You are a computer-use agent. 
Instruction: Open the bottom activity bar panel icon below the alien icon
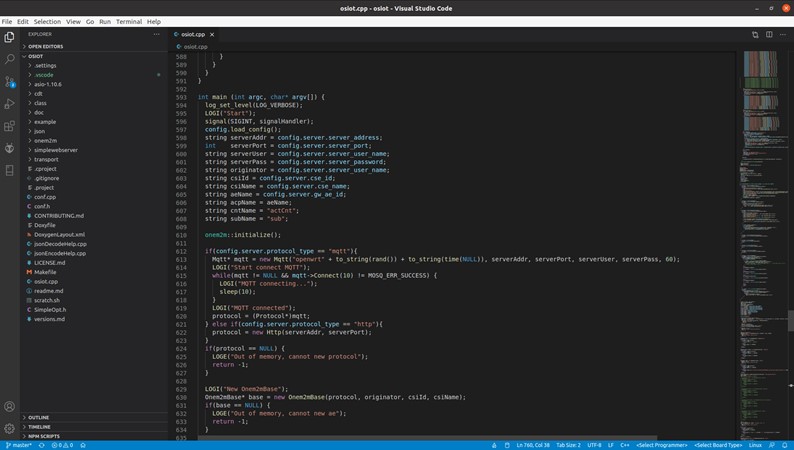tap(9, 171)
